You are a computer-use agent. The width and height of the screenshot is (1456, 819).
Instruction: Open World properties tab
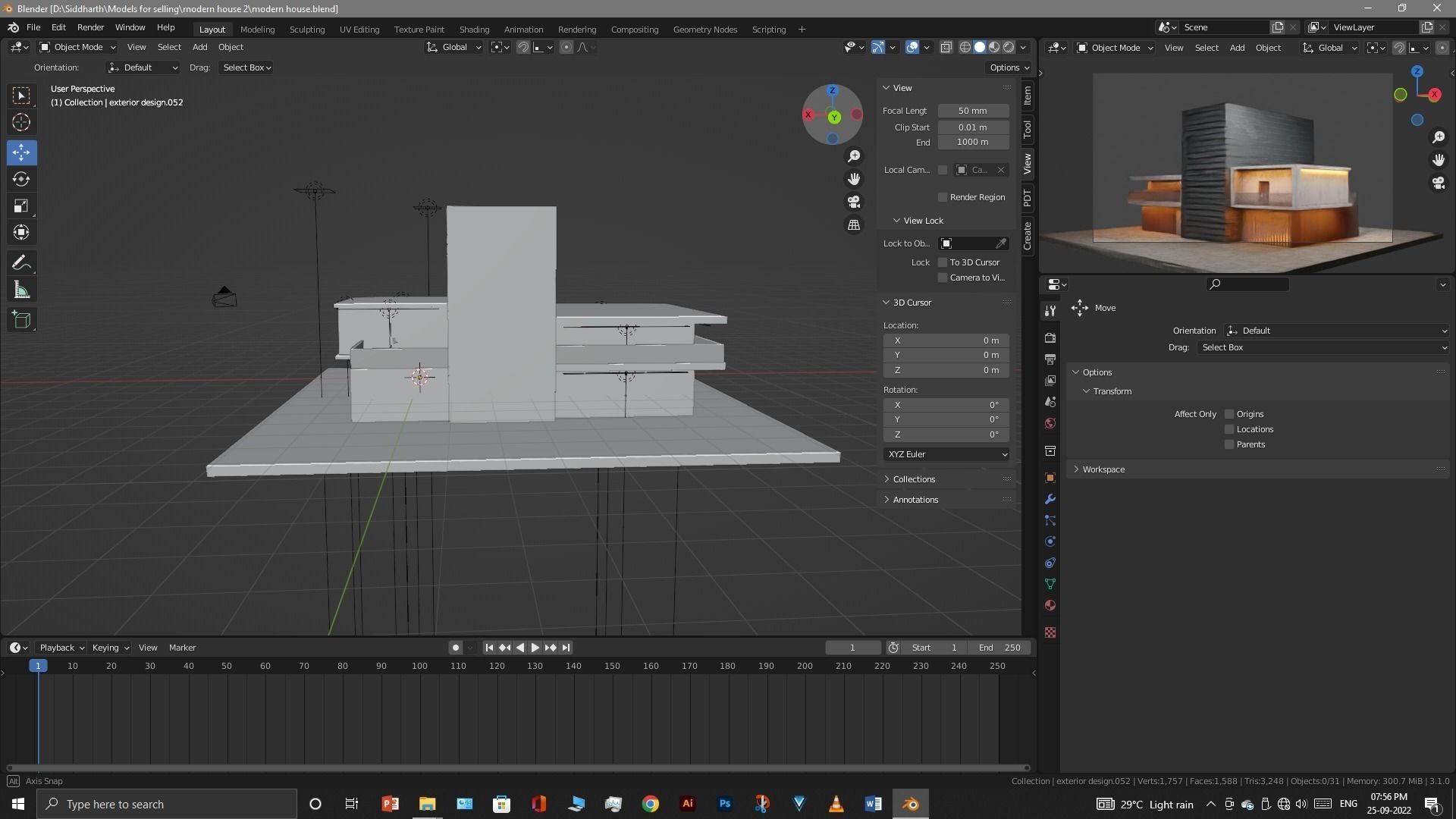coord(1050,422)
